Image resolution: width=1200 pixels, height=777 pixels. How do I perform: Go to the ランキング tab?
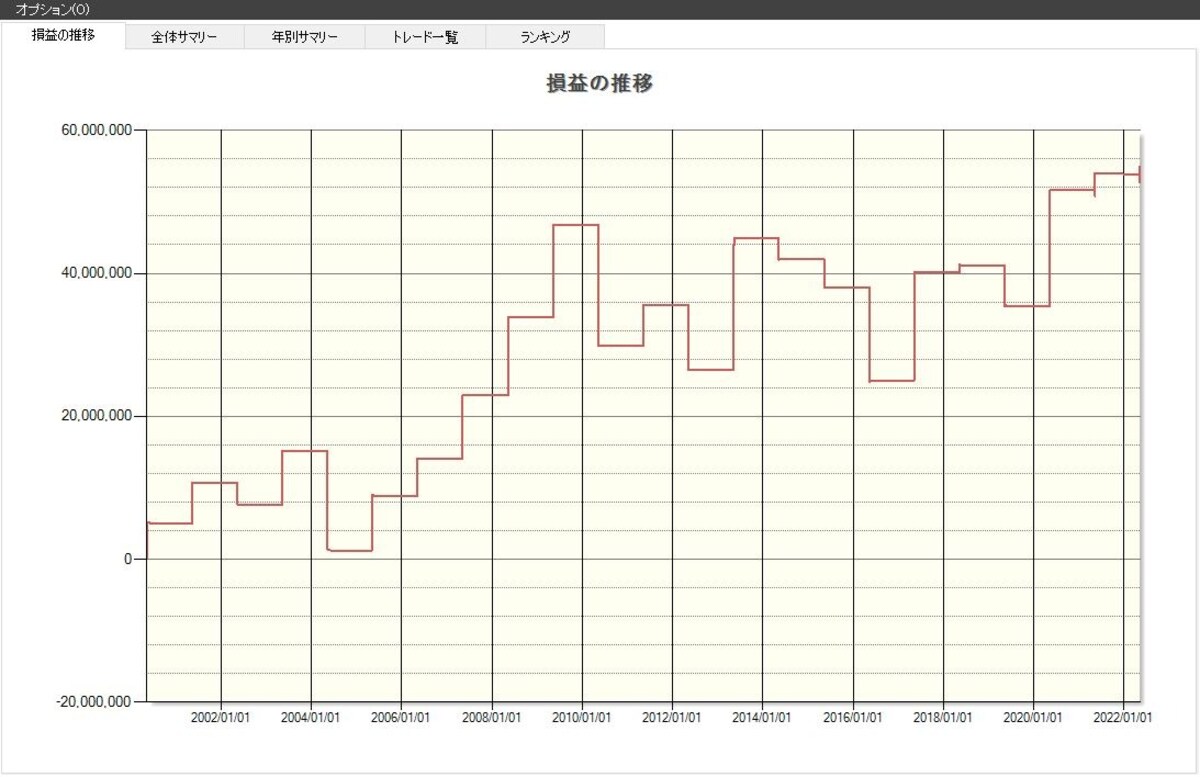545,37
